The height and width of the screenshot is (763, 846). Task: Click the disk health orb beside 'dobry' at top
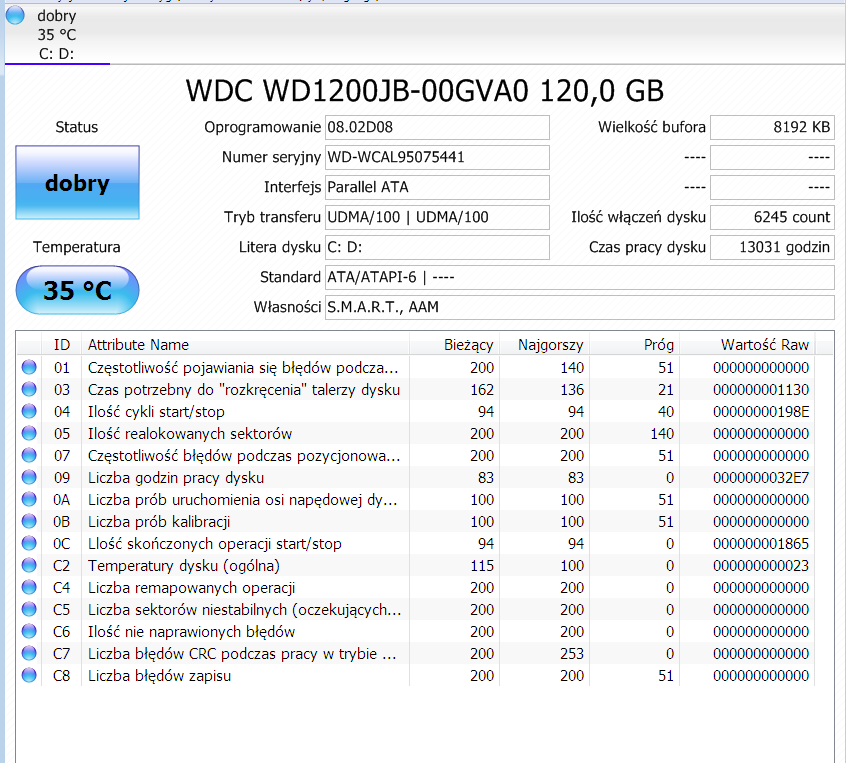point(15,15)
